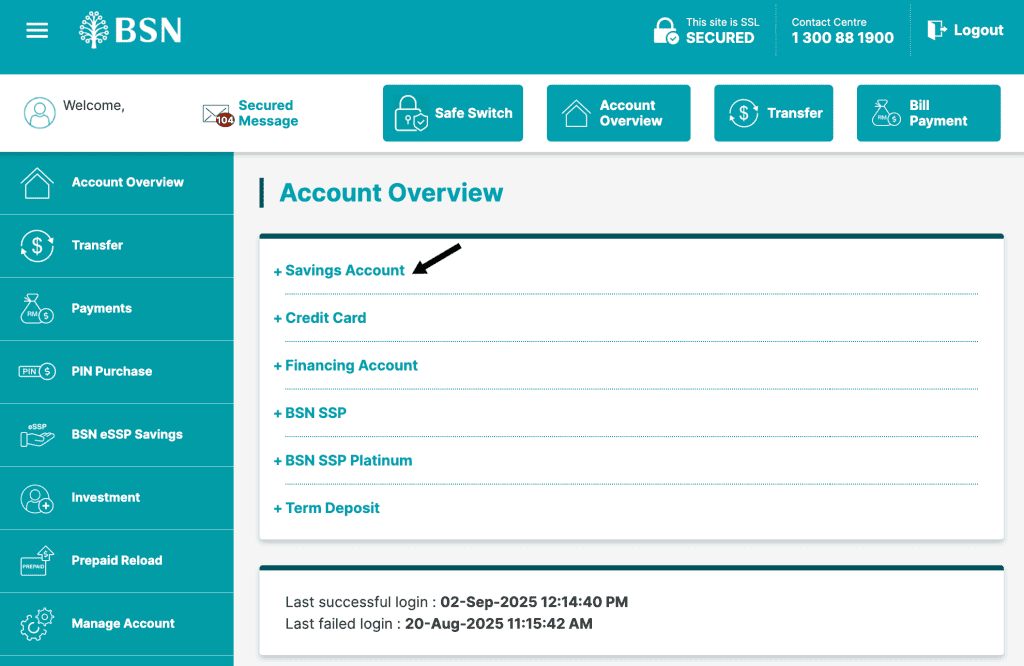Screen dimensions: 1024x666
Task: Open PIN Purchase from sidebar
Action: 117,372
